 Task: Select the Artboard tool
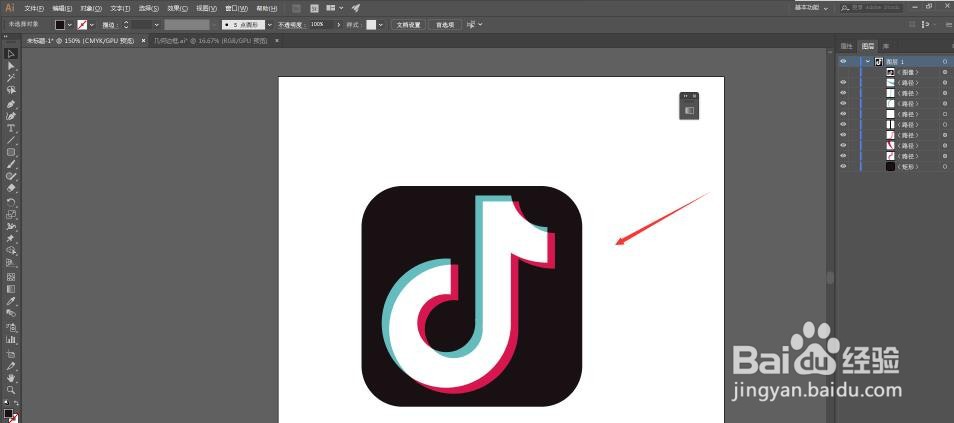tap(11, 354)
